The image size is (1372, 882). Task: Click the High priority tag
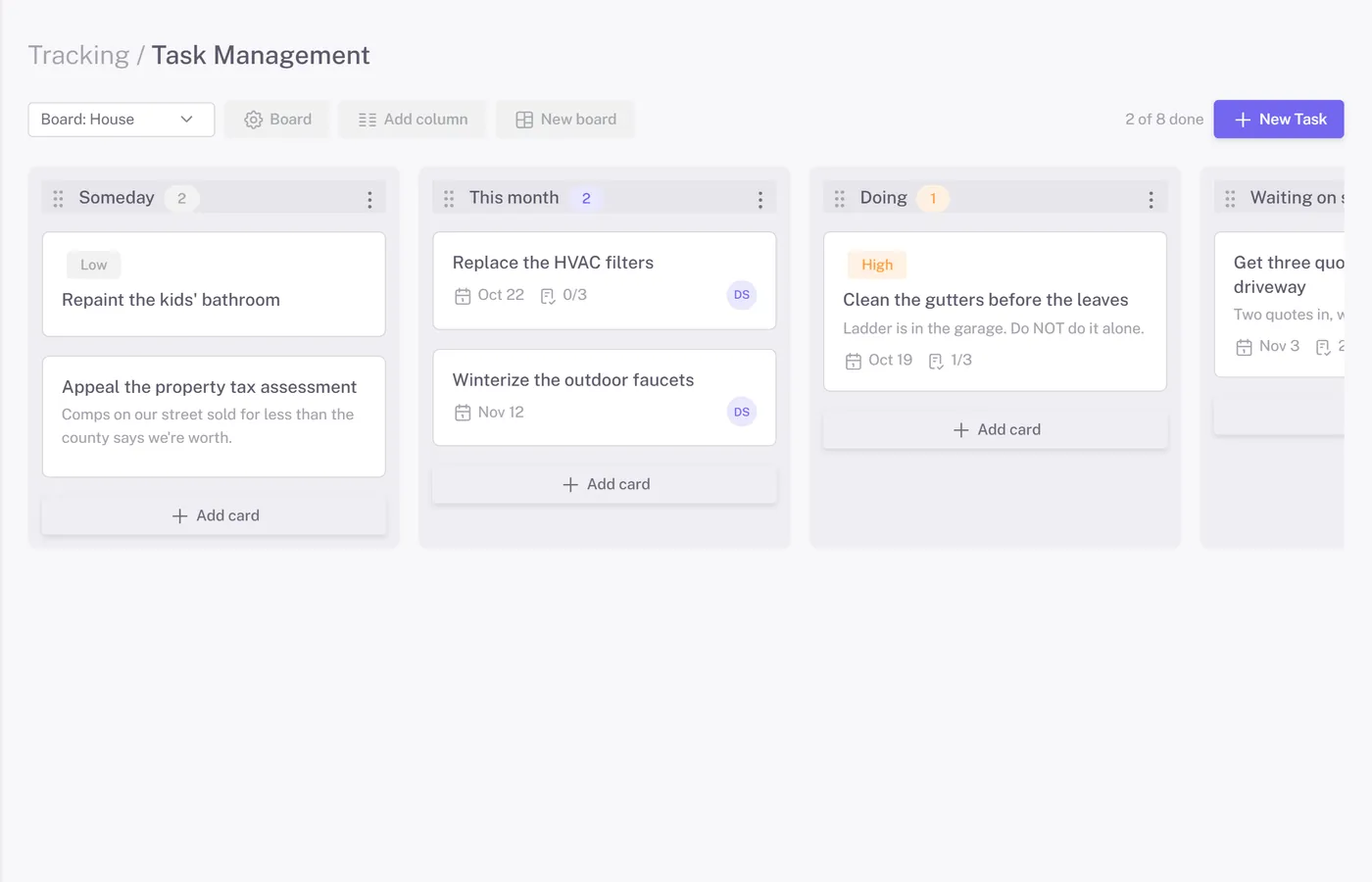877,265
